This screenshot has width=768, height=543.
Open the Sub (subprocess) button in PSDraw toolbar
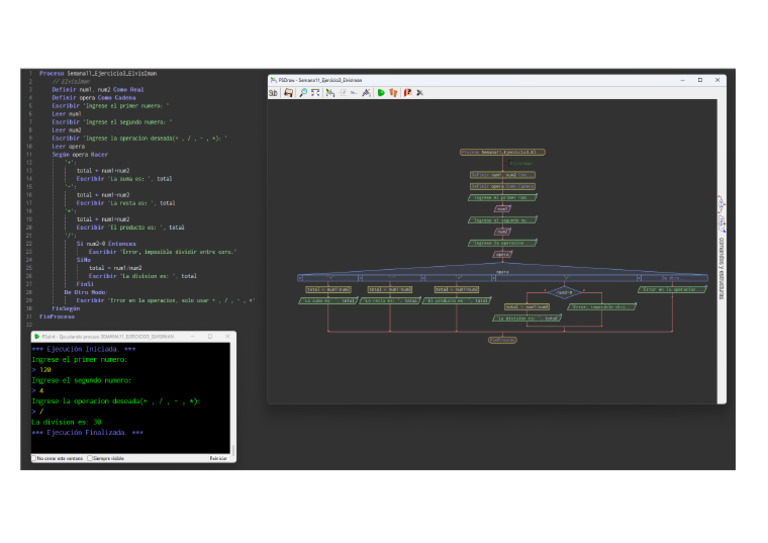click(x=273, y=93)
